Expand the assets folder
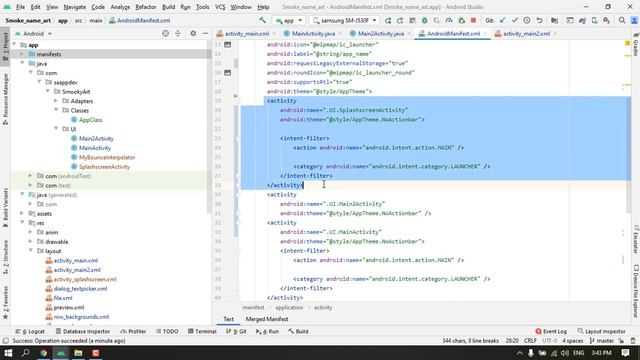 [x=22, y=213]
